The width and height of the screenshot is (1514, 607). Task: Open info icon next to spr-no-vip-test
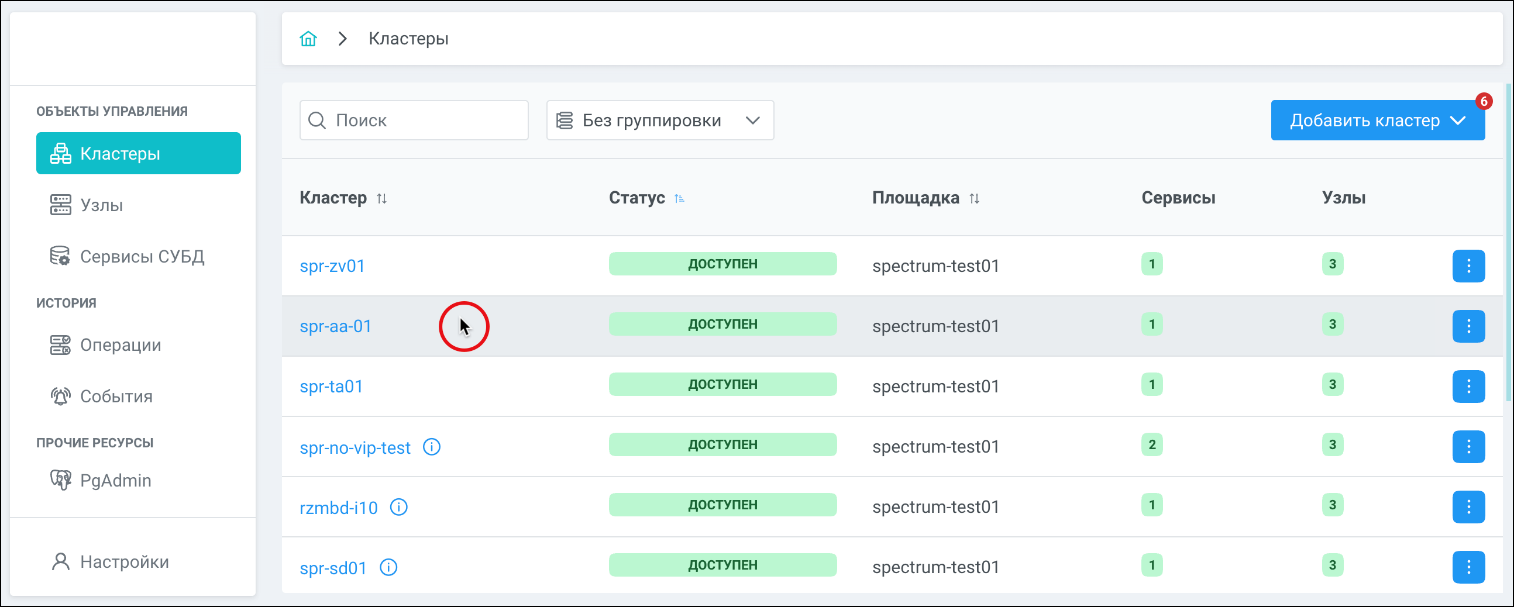pos(432,447)
